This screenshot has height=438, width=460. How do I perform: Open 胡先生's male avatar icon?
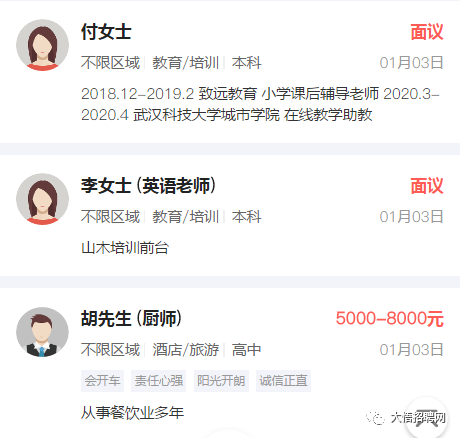pyautogui.click(x=42, y=332)
